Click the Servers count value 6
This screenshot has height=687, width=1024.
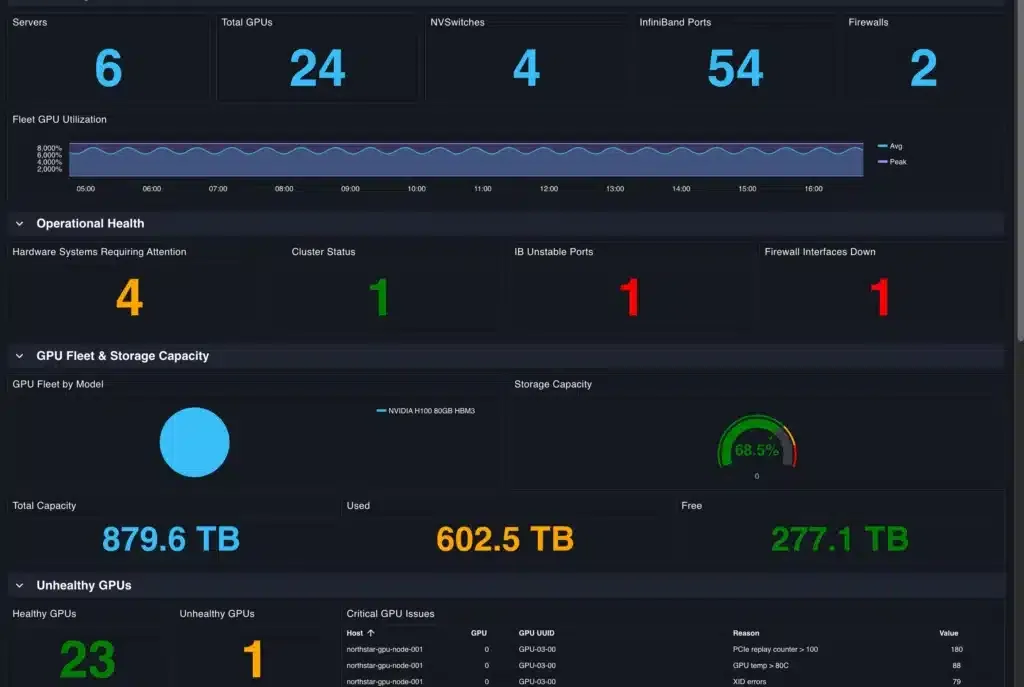click(x=108, y=68)
